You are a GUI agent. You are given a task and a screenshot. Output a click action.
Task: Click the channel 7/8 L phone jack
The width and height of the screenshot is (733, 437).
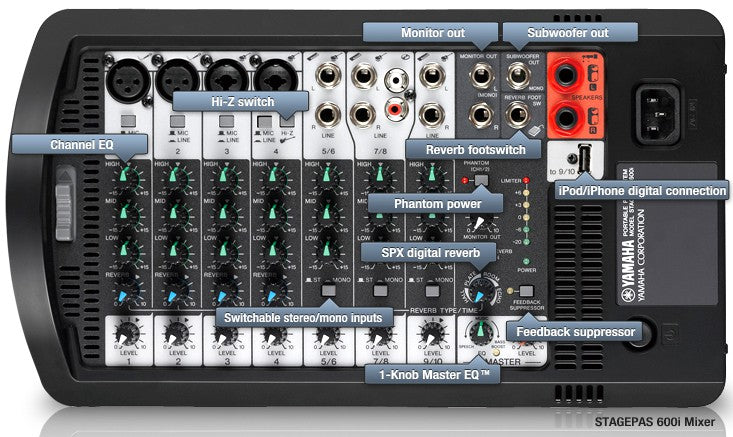[x=364, y=75]
